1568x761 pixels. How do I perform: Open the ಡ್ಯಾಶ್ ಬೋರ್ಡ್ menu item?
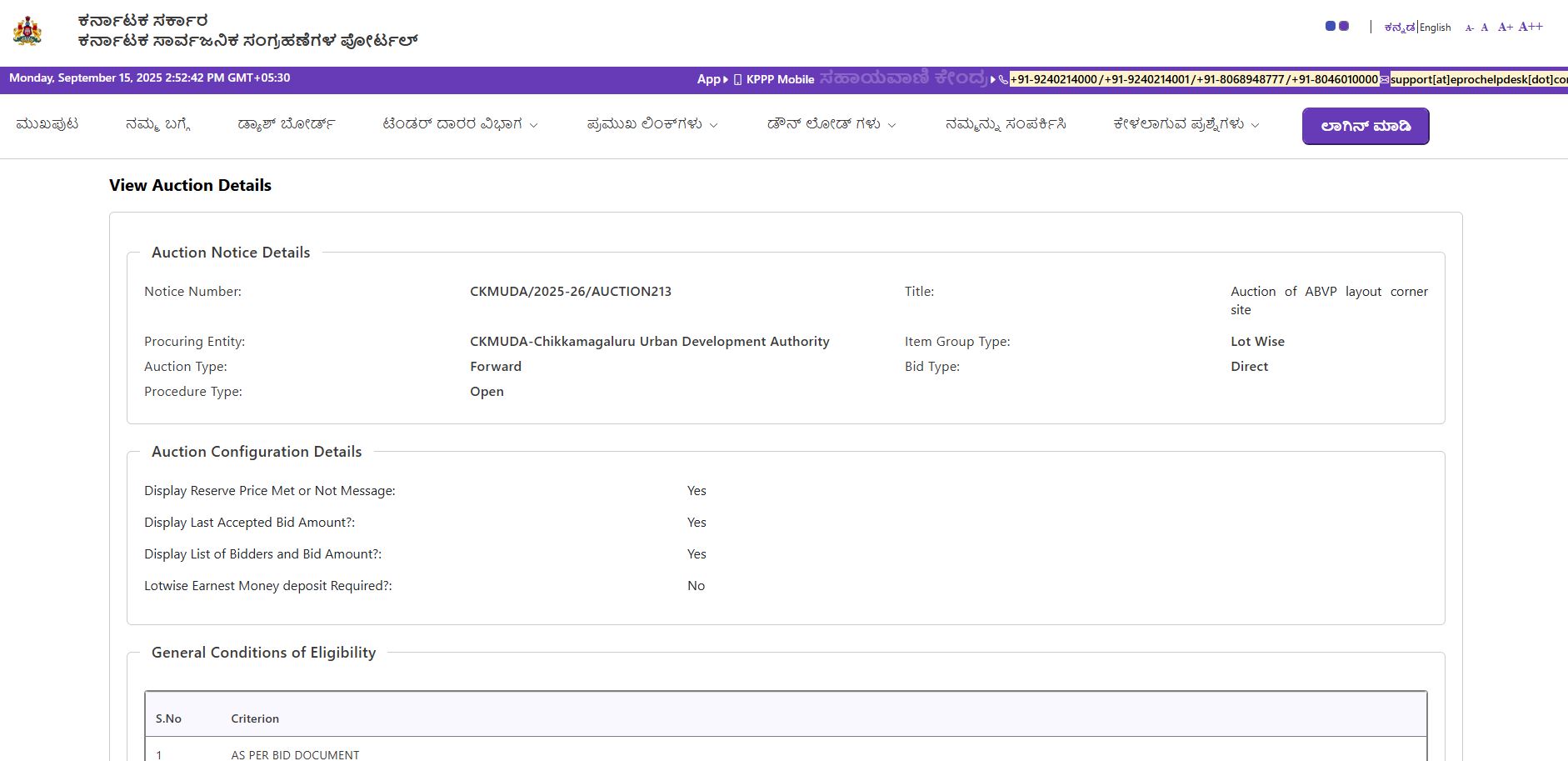(287, 124)
